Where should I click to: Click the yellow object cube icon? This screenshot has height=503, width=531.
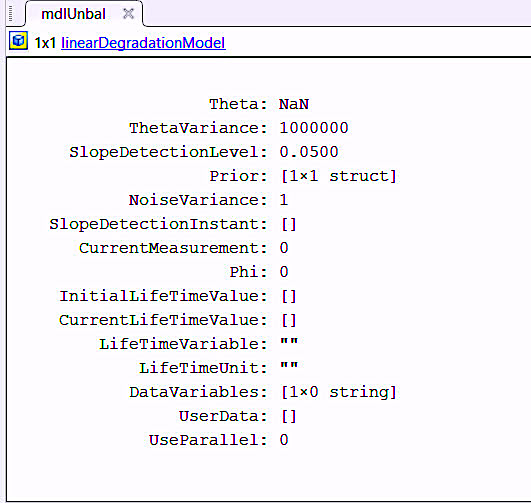click(x=18, y=41)
